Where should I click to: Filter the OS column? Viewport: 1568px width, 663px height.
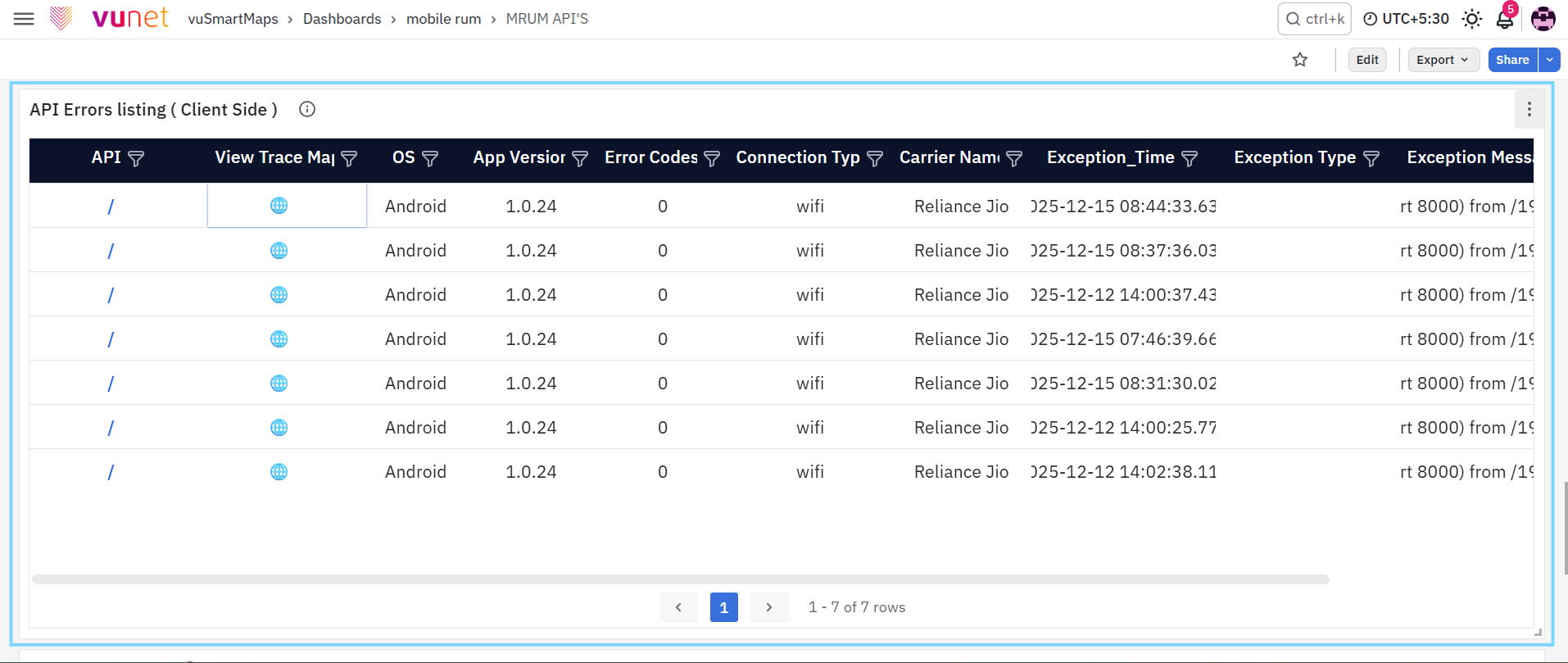[430, 158]
